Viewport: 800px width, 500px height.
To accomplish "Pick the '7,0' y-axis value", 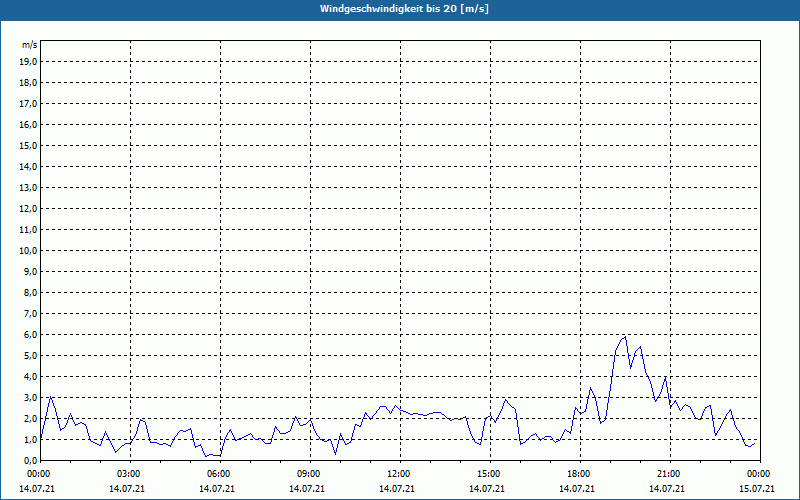I will pyautogui.click(x=30, y=313).
